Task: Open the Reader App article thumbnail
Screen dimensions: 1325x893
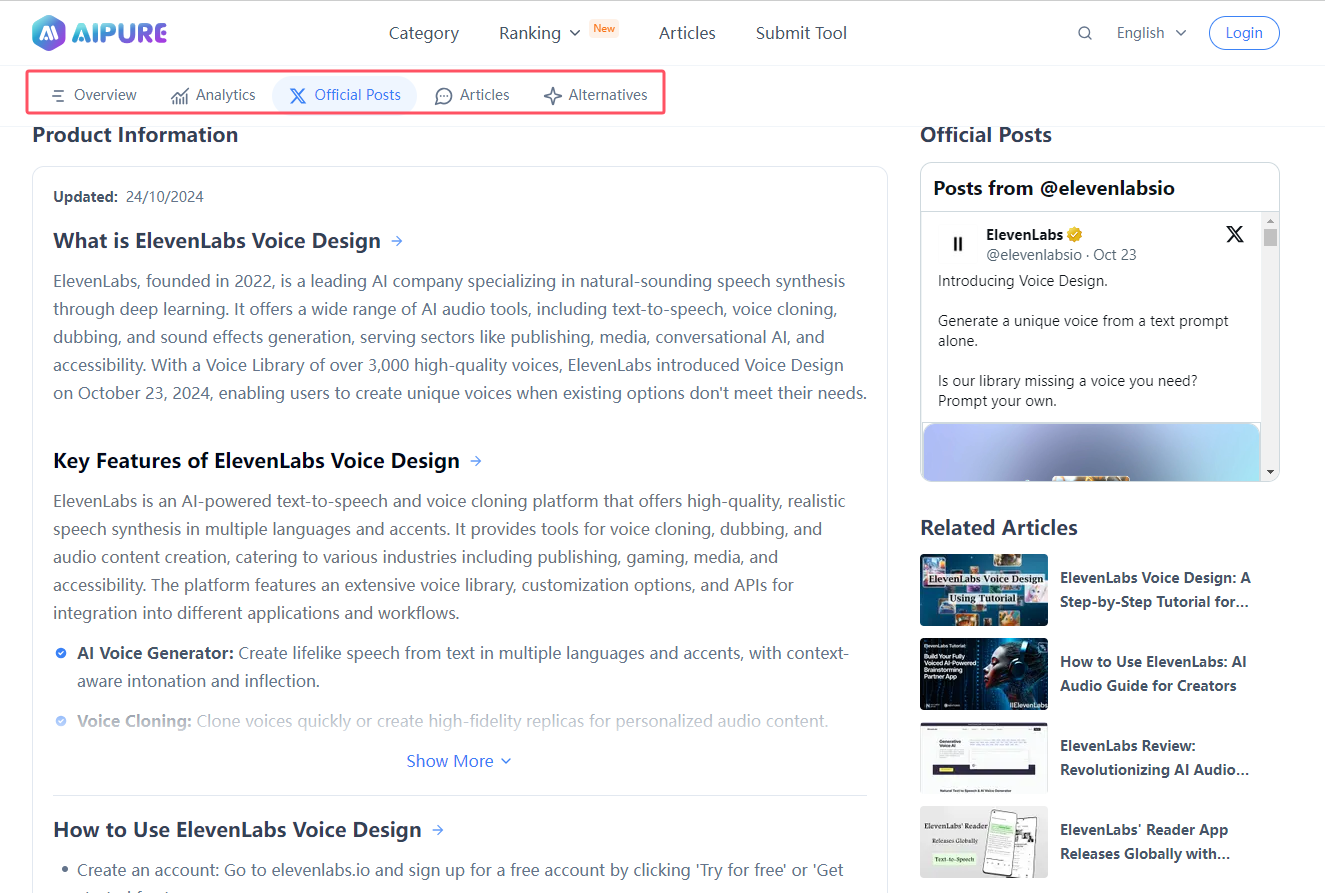Action: click(x=984, y=842)
